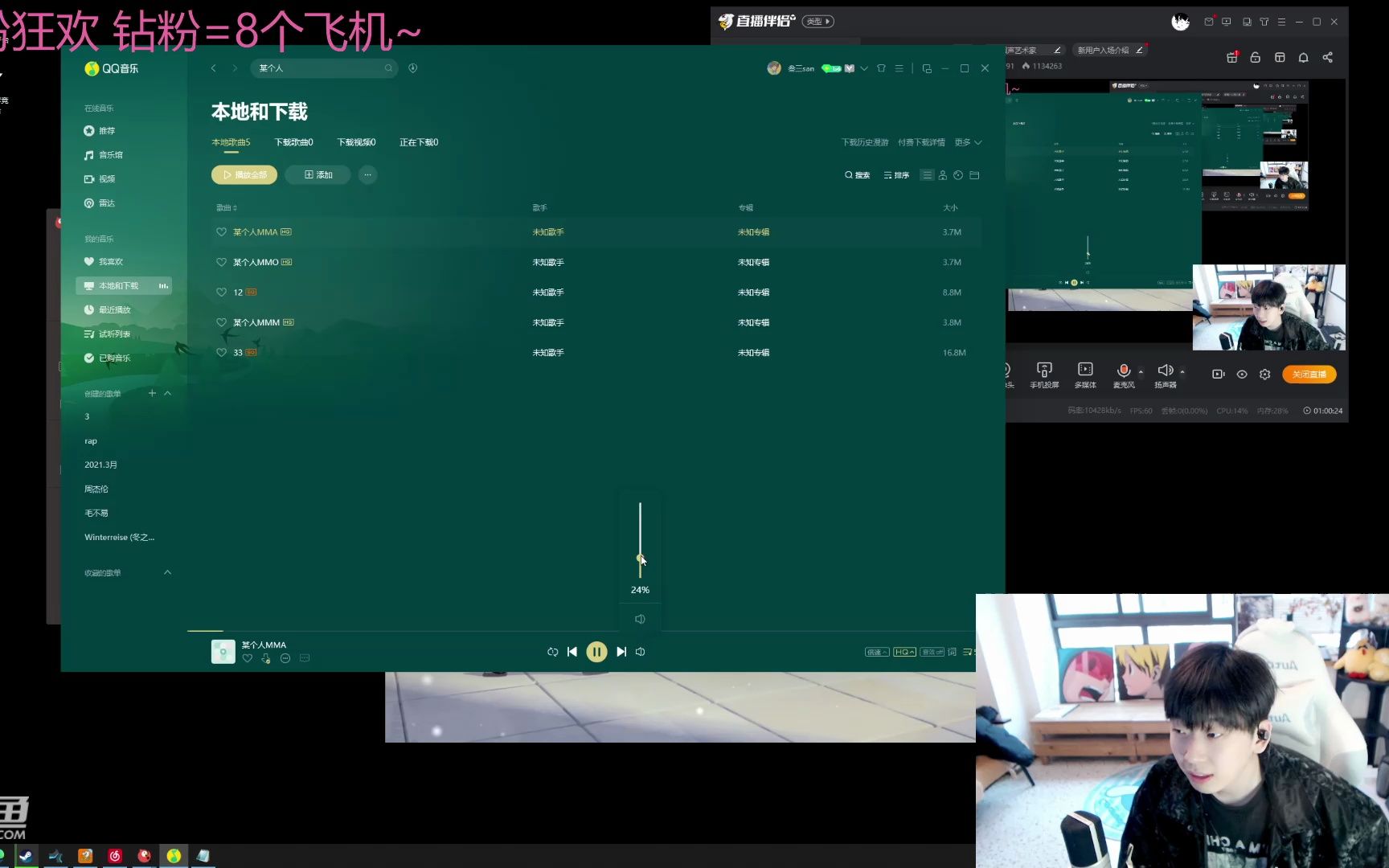Screen dimensions: 1389x868
Task: Open the HQ sound quality menu
Action: [904, 652]
